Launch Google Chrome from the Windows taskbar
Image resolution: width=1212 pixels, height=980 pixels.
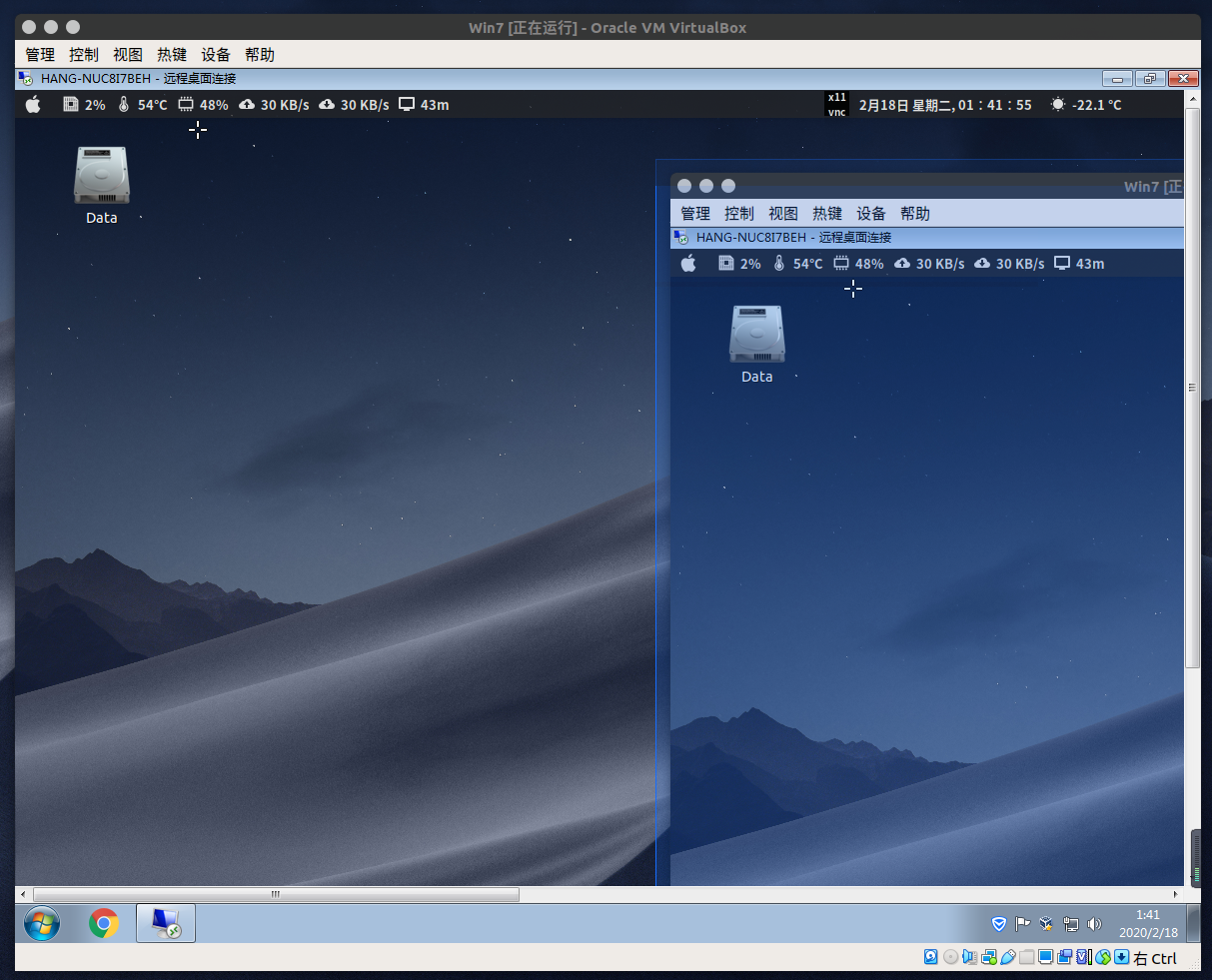(104, 924)
